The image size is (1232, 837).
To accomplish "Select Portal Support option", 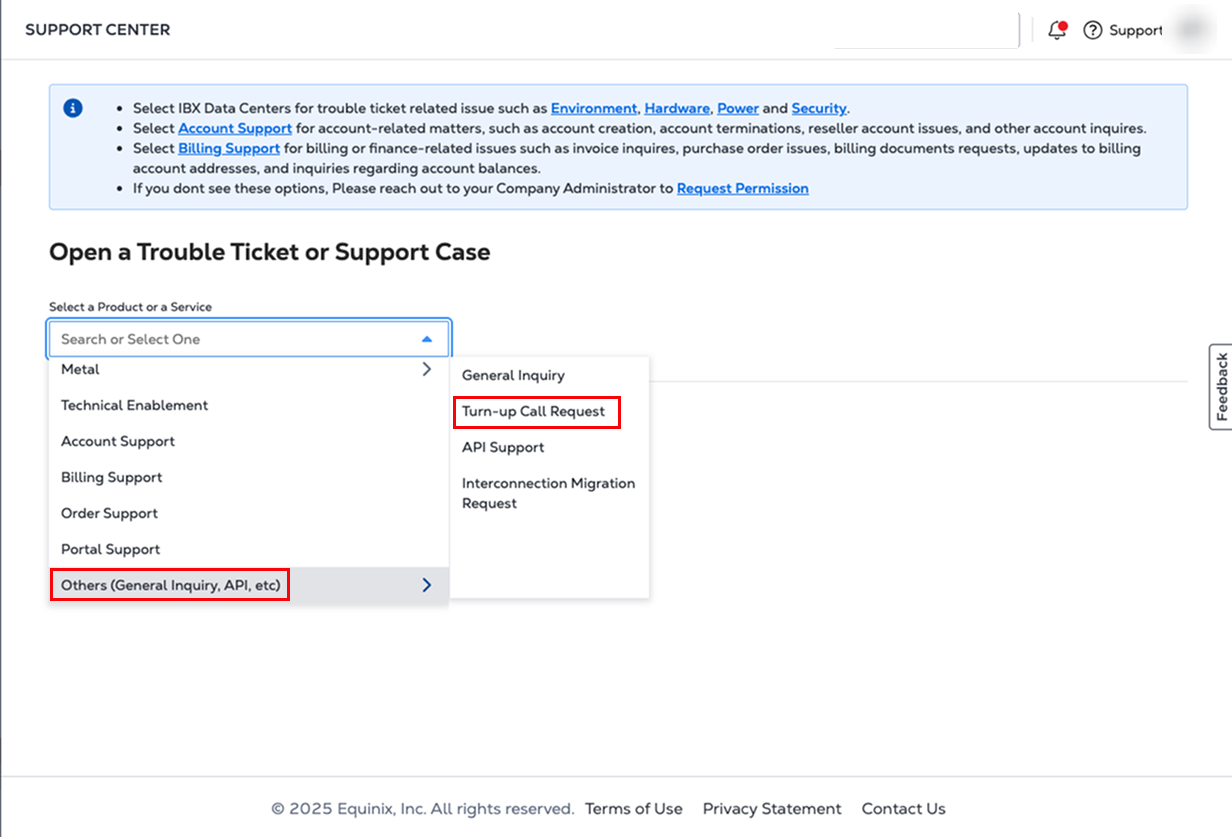I will (111, 549).
